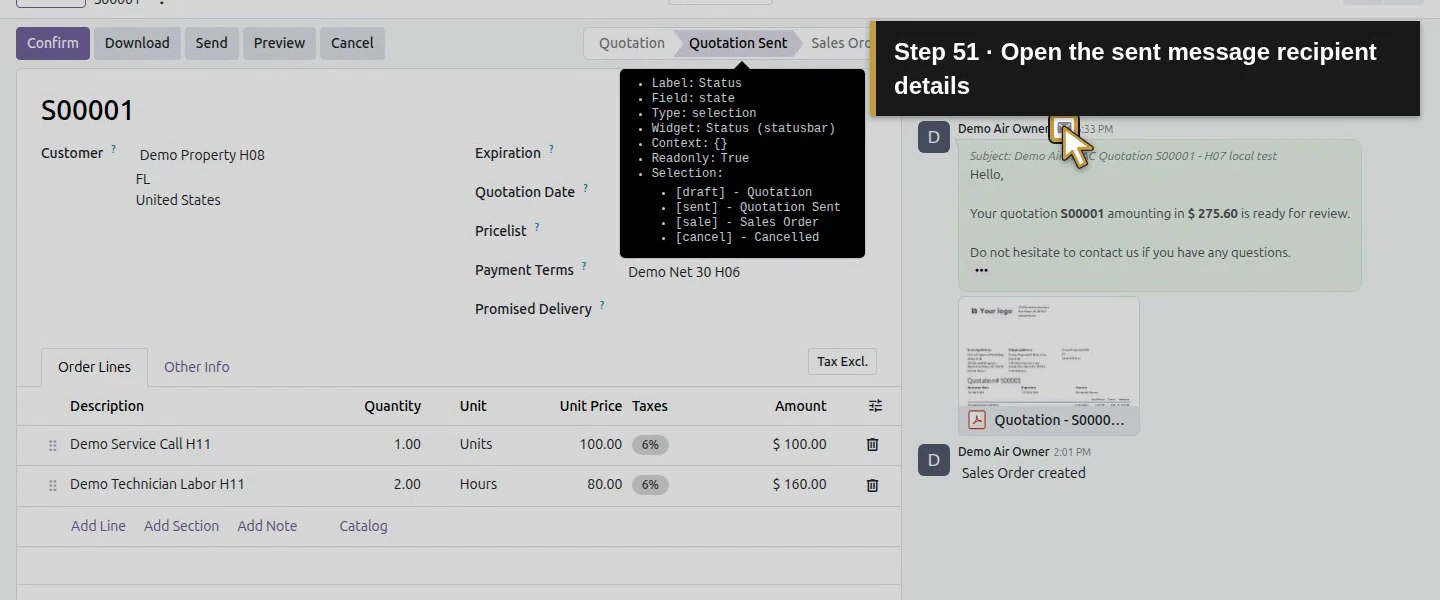This screenshot has width=1440, height=600.
Task: Select the Quotation status stage
Action: (632, 43)
